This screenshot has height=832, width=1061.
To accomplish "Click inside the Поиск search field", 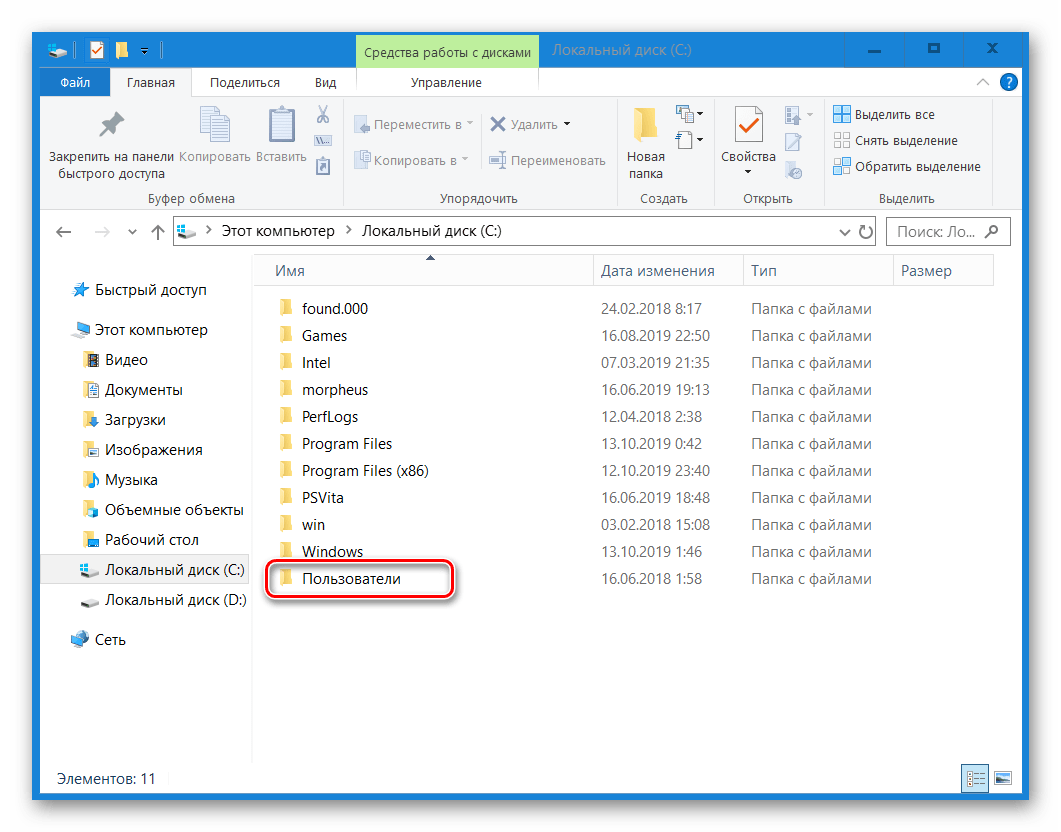I will [937, 231].
